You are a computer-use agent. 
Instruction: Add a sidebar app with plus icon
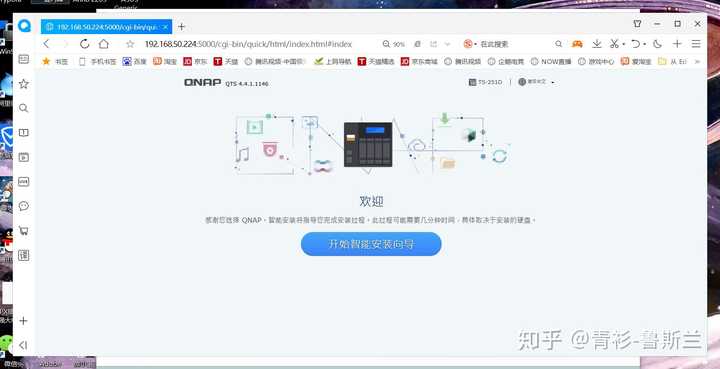coord(23,321)
